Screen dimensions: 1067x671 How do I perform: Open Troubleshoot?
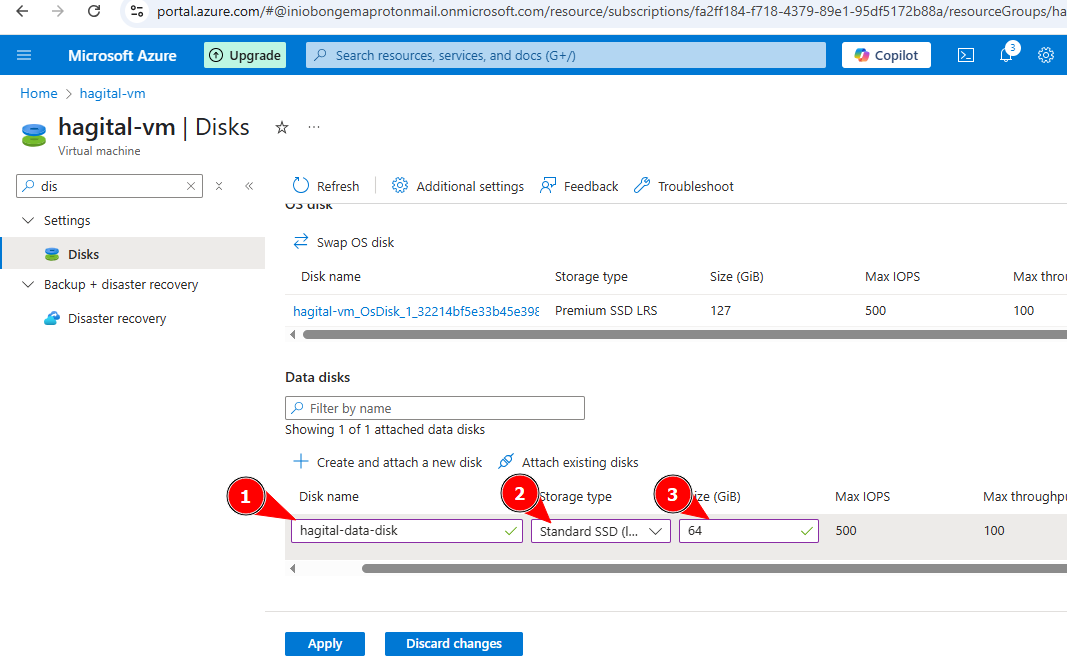coord(684,186)
